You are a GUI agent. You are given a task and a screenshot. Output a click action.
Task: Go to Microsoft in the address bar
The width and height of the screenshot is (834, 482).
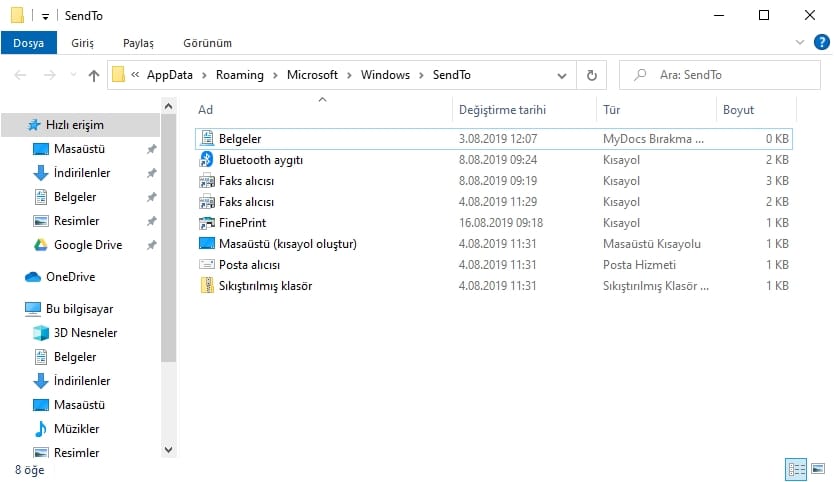coord(312,75)
